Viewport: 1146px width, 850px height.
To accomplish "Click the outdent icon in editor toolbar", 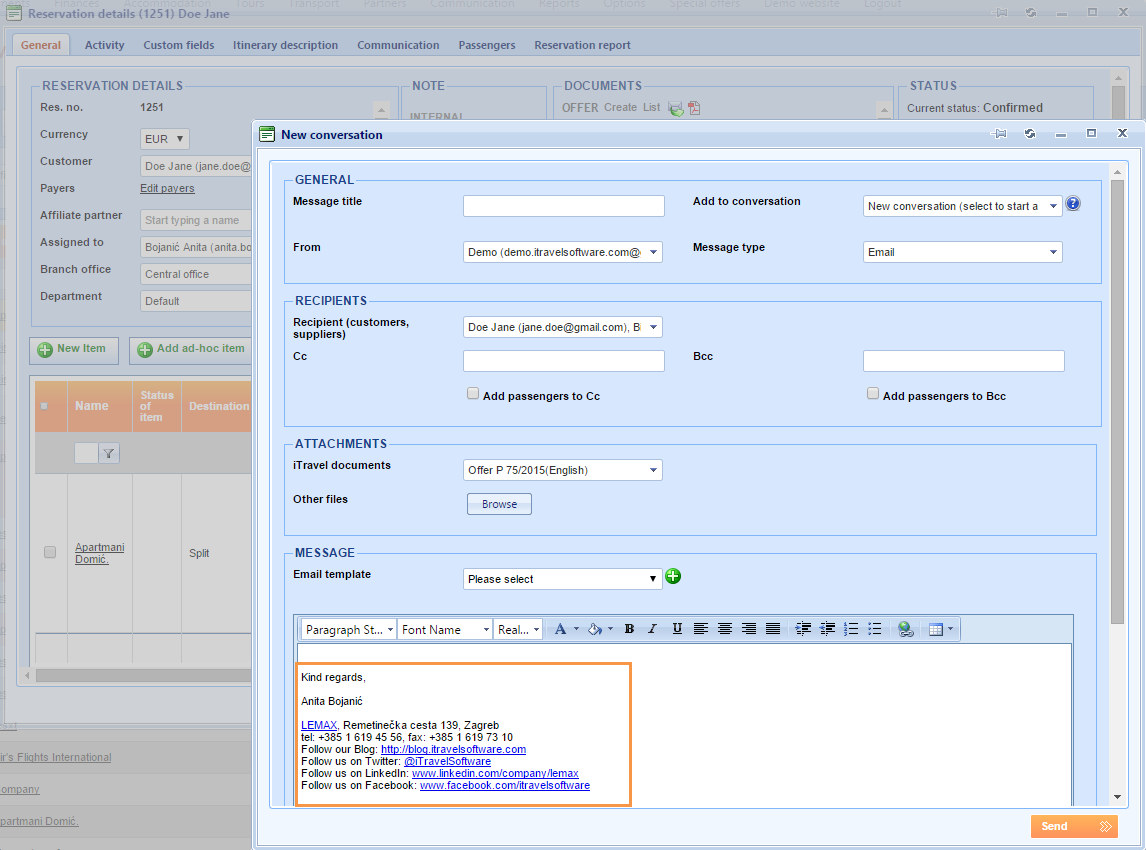I will pyautogui.click(x=827, y=629).
